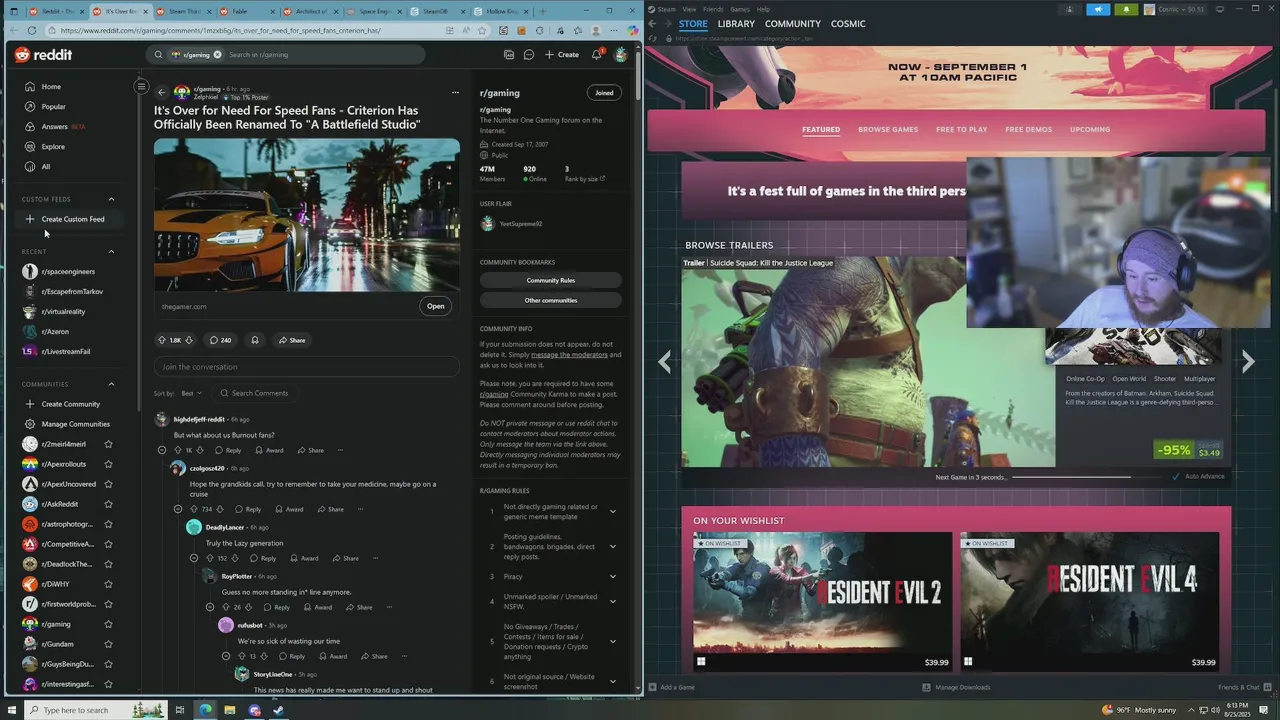
Task: Click the browser refresh button
Action: pos(32,30)
